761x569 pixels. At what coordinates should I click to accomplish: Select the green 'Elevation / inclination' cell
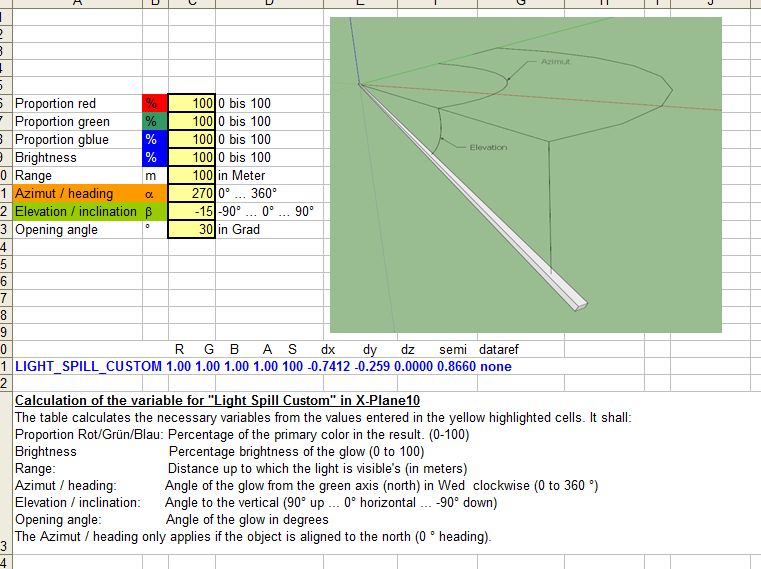[x=77, y=211]
